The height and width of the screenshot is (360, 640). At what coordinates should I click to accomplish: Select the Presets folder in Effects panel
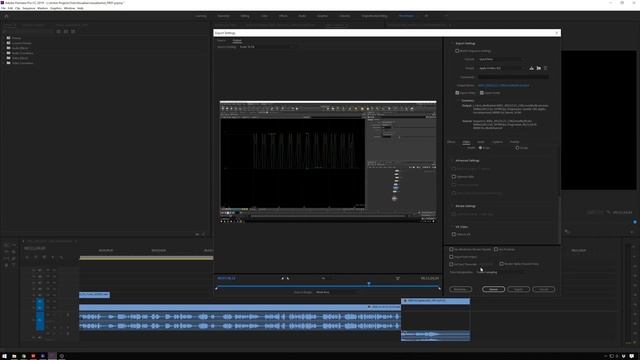coord(16,38)
